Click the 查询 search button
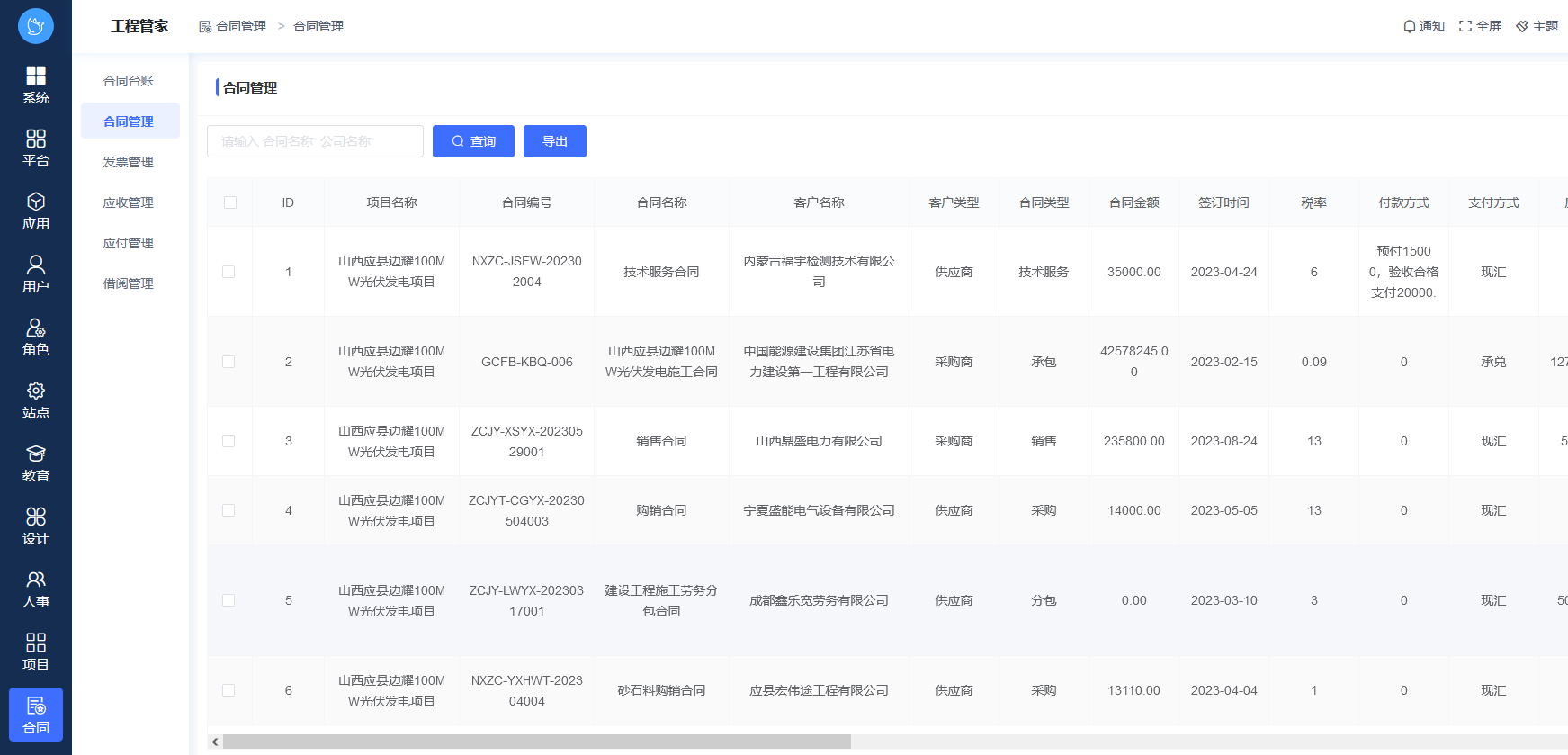The width and height of the screenshot is (1568, 755). [473, 141]
